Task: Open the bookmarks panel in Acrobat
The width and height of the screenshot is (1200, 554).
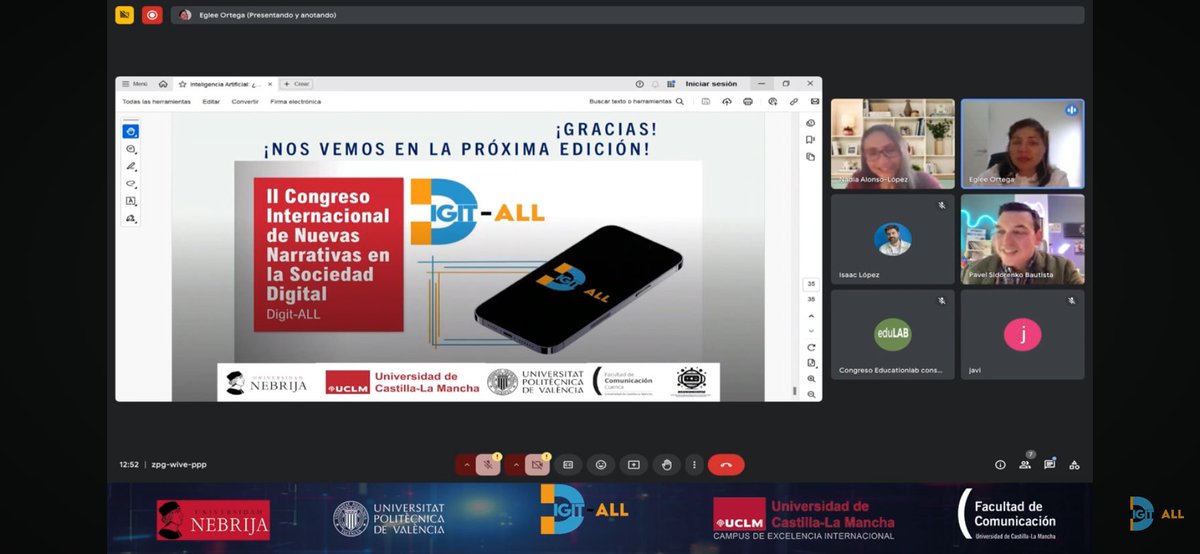Action: pos(810,140)
